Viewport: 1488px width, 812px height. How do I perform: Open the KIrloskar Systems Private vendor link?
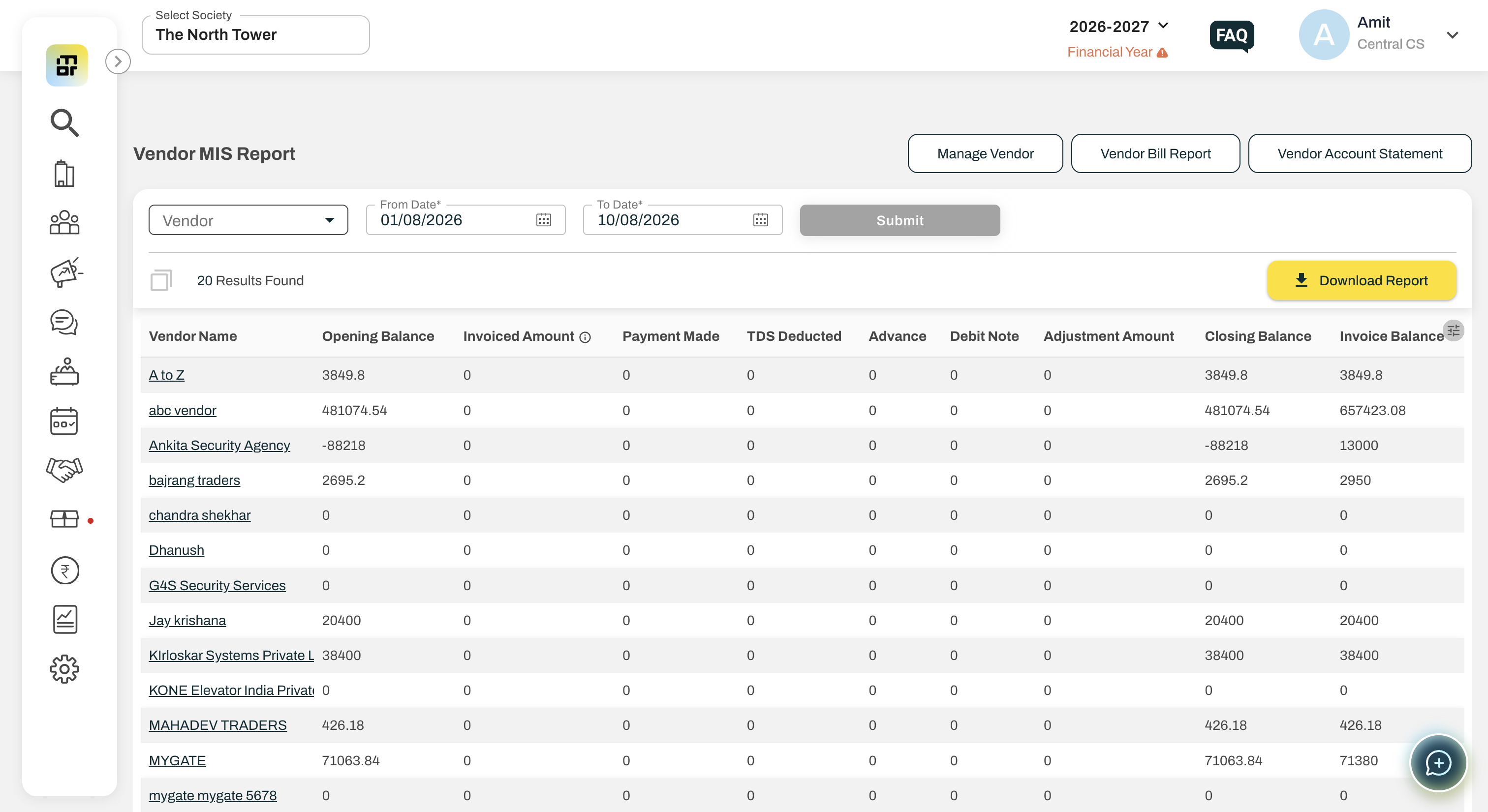tap(231, 655)
